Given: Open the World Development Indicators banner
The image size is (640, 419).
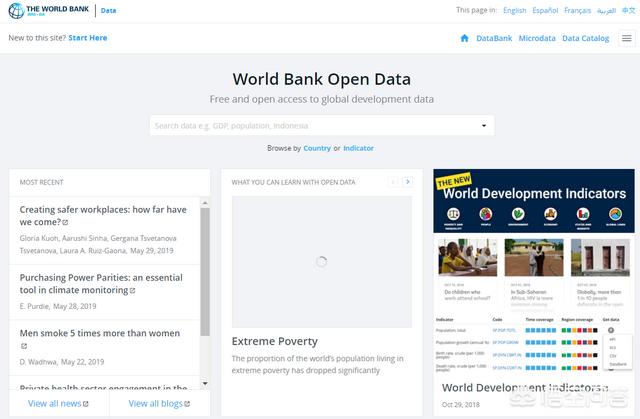Looking at the screenshot, I should (x=534, y=201).
